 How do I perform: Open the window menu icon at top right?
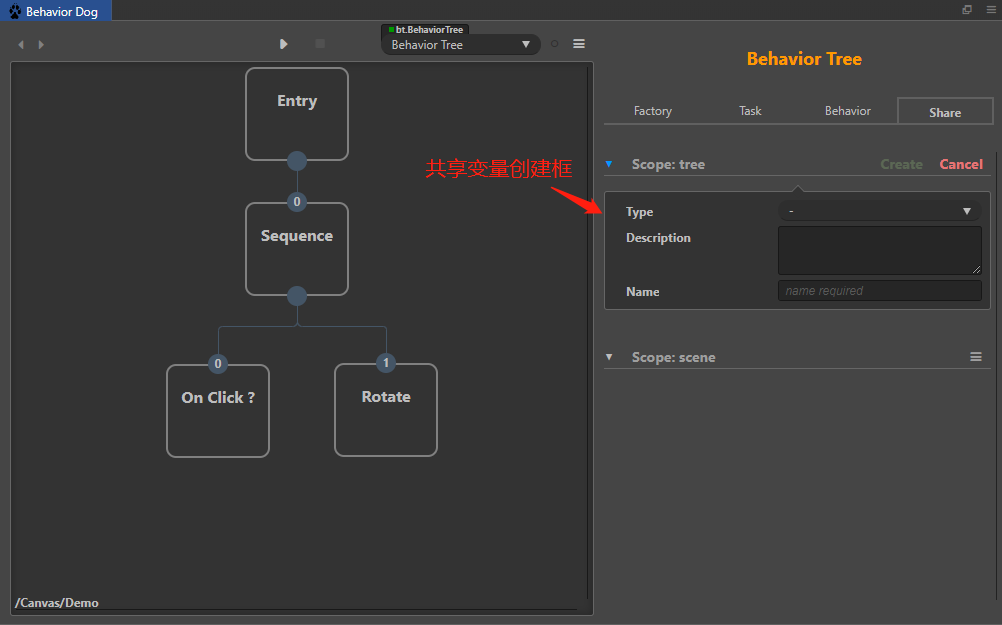coord(991,10)
